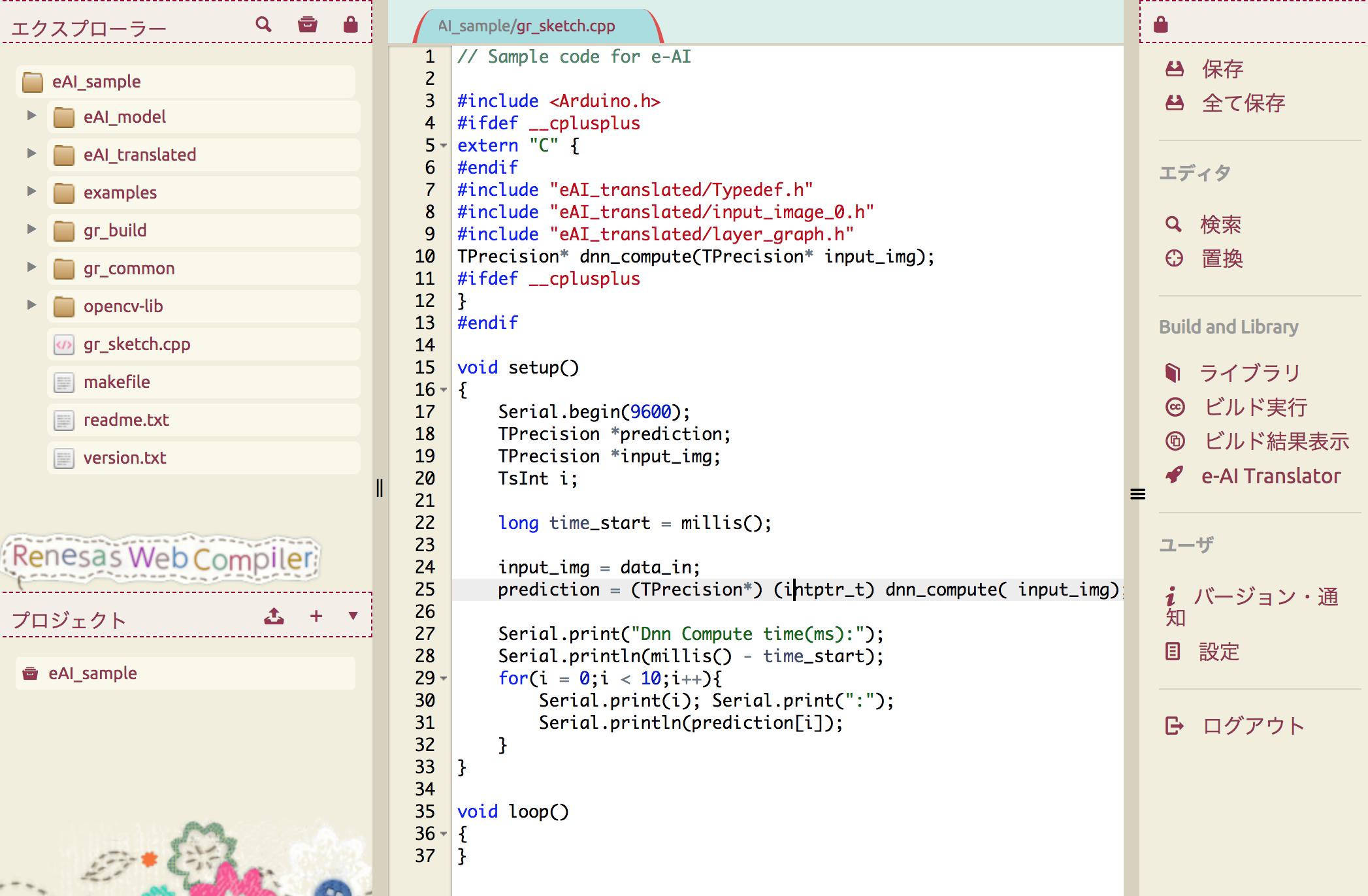Run build with ビルド実行
This screenshot has height=896, width=1368.
[x=1254, y=408]
